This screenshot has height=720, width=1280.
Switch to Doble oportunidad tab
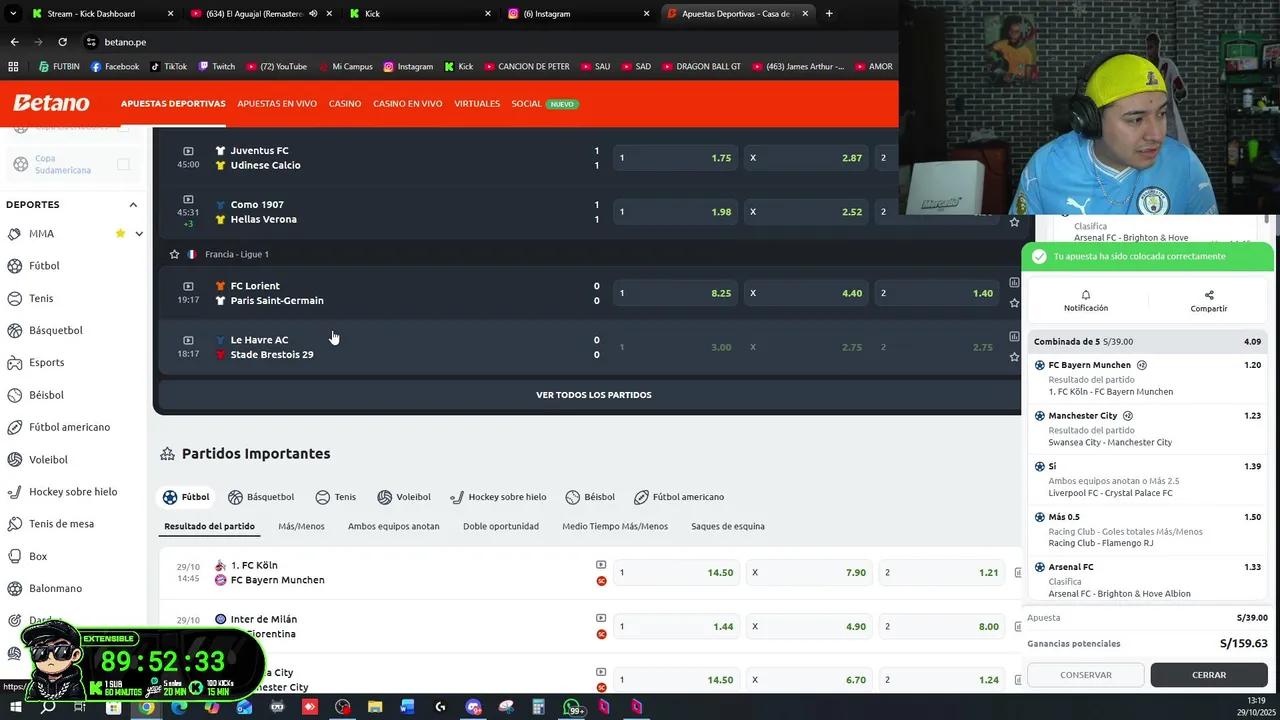pos(501,526)
